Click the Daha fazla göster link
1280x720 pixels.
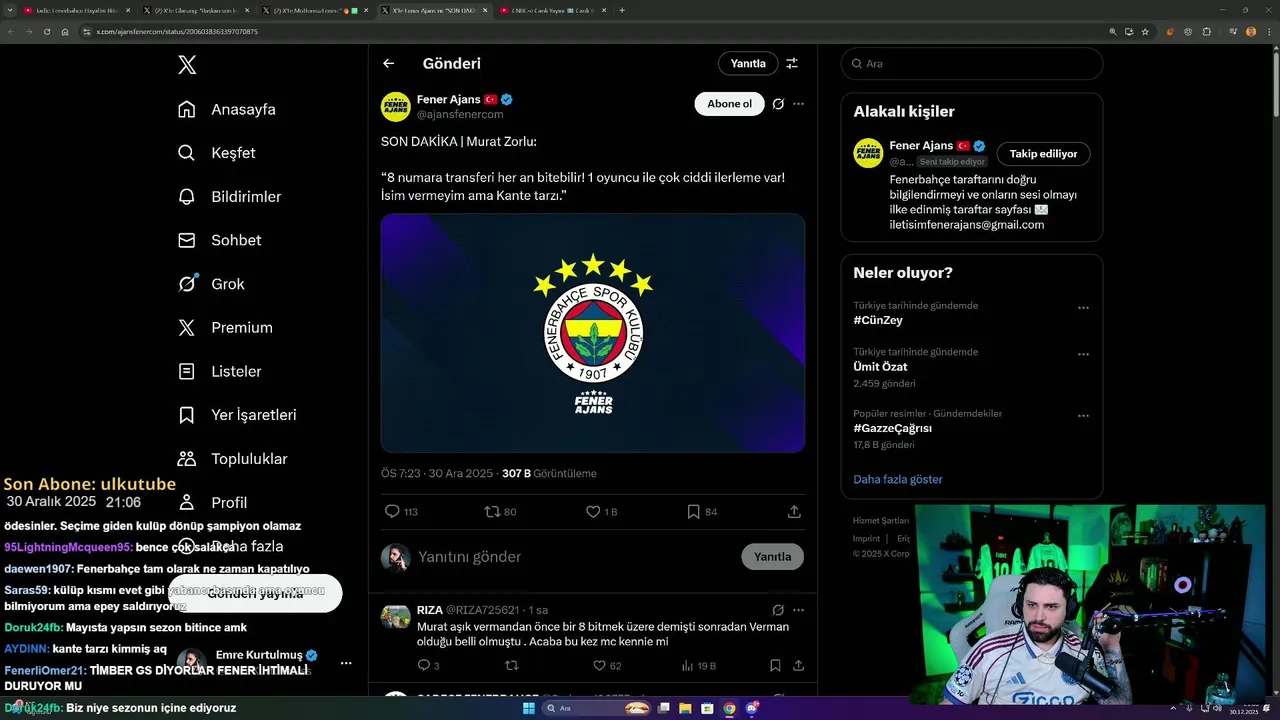click(898, 479)
